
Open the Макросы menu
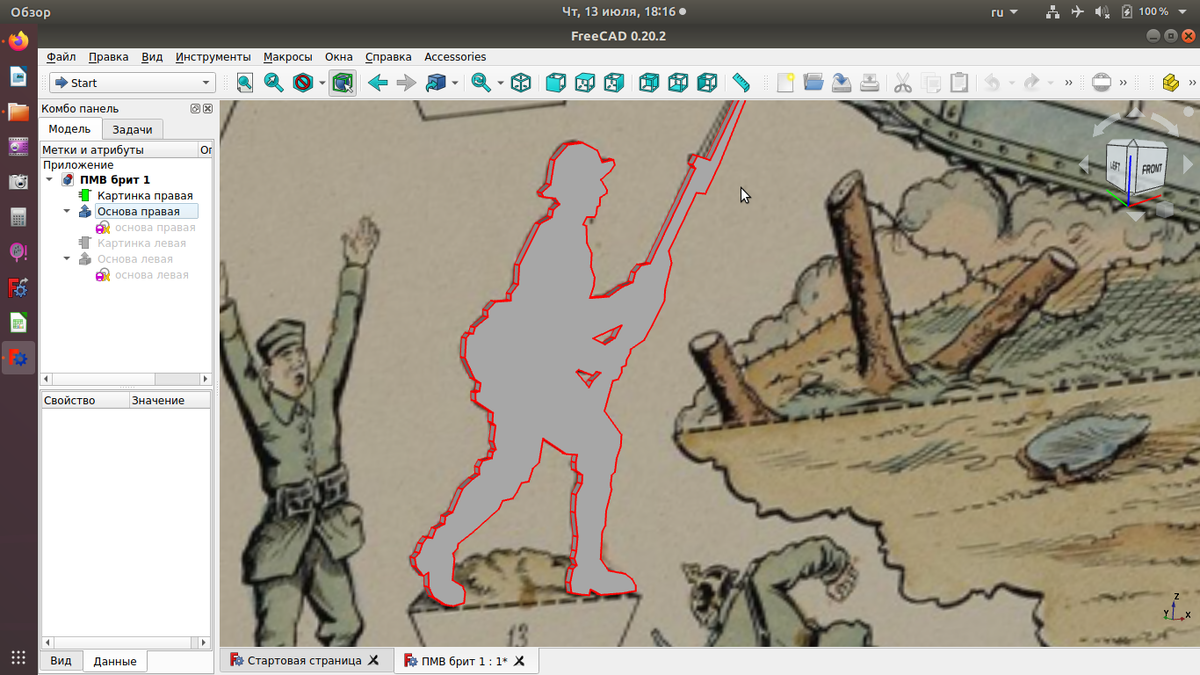(288, 57)
